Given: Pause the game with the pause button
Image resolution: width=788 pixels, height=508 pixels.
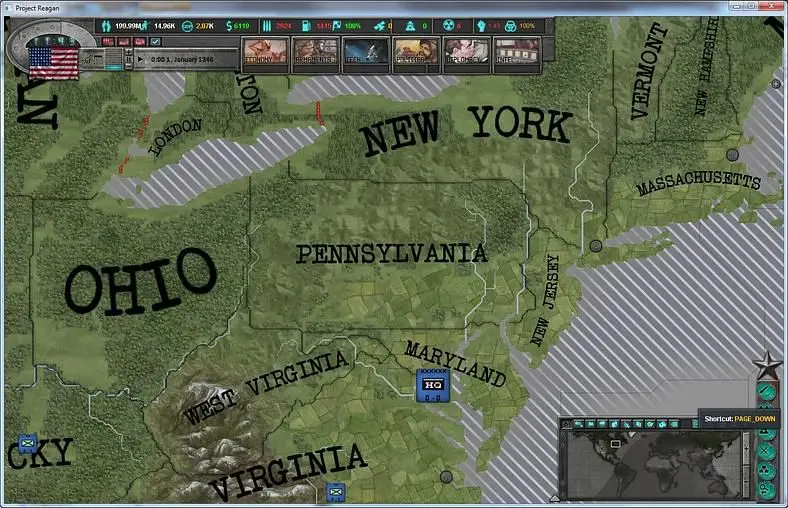Looking at the screenshot, I should pyautogui.click(x=129, y=59).
